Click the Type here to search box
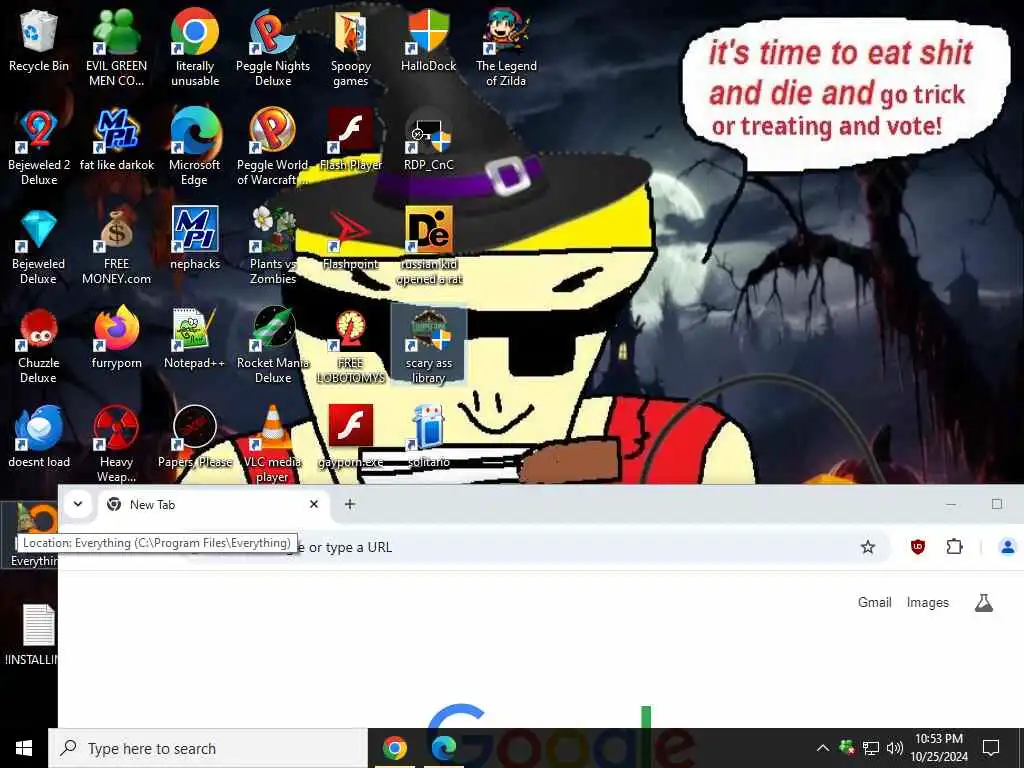Image resolution: width=1024 pixels, height=768 pixels. (208, 748)
